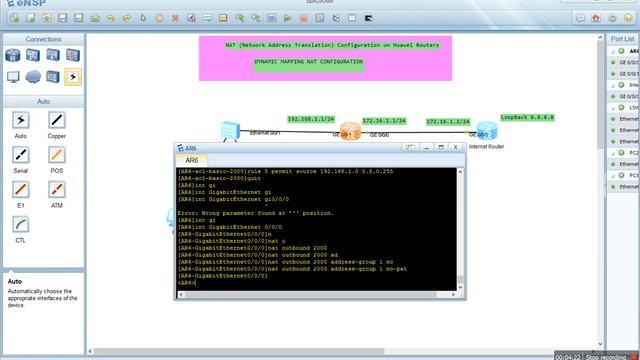Click the show all interfaces icon
The width and height of the screenshot is (640, 360).
(336, 18)
